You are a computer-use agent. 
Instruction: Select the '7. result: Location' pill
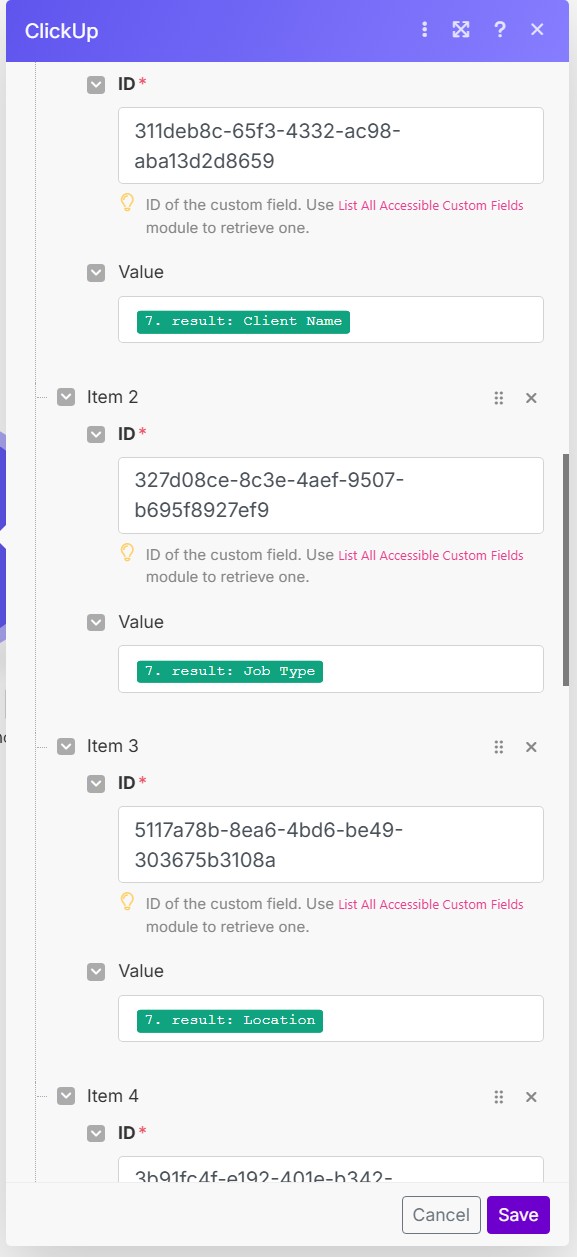click(230, 1020)
